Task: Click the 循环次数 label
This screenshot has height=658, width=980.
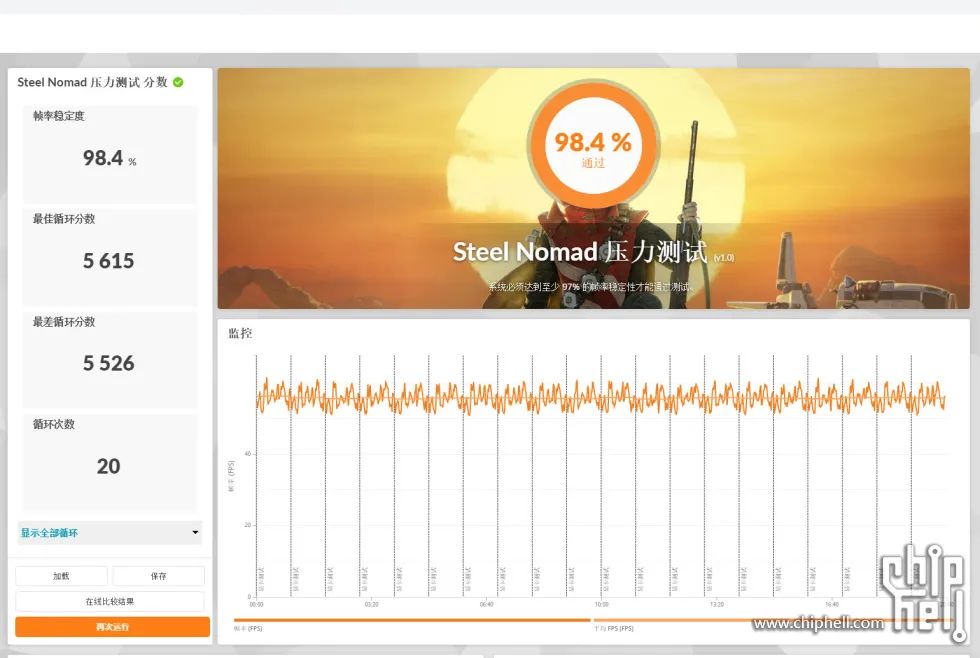Action: 54,424
